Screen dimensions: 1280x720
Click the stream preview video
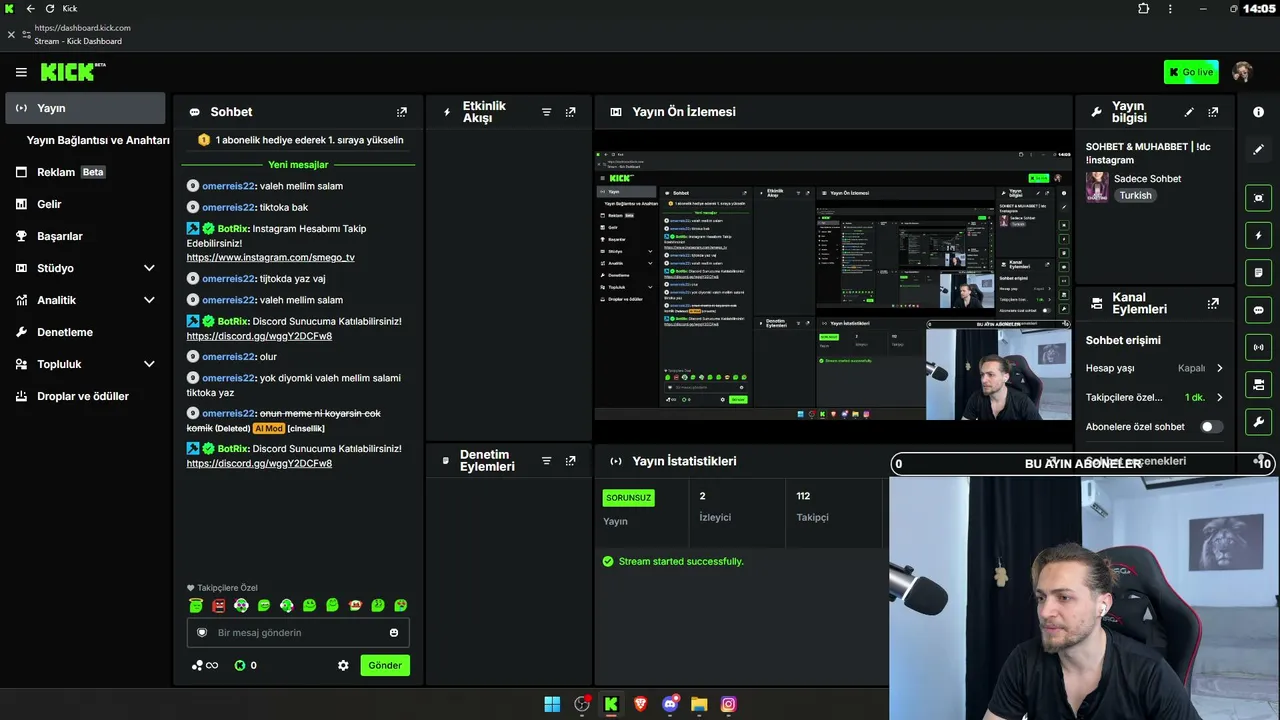833,284
